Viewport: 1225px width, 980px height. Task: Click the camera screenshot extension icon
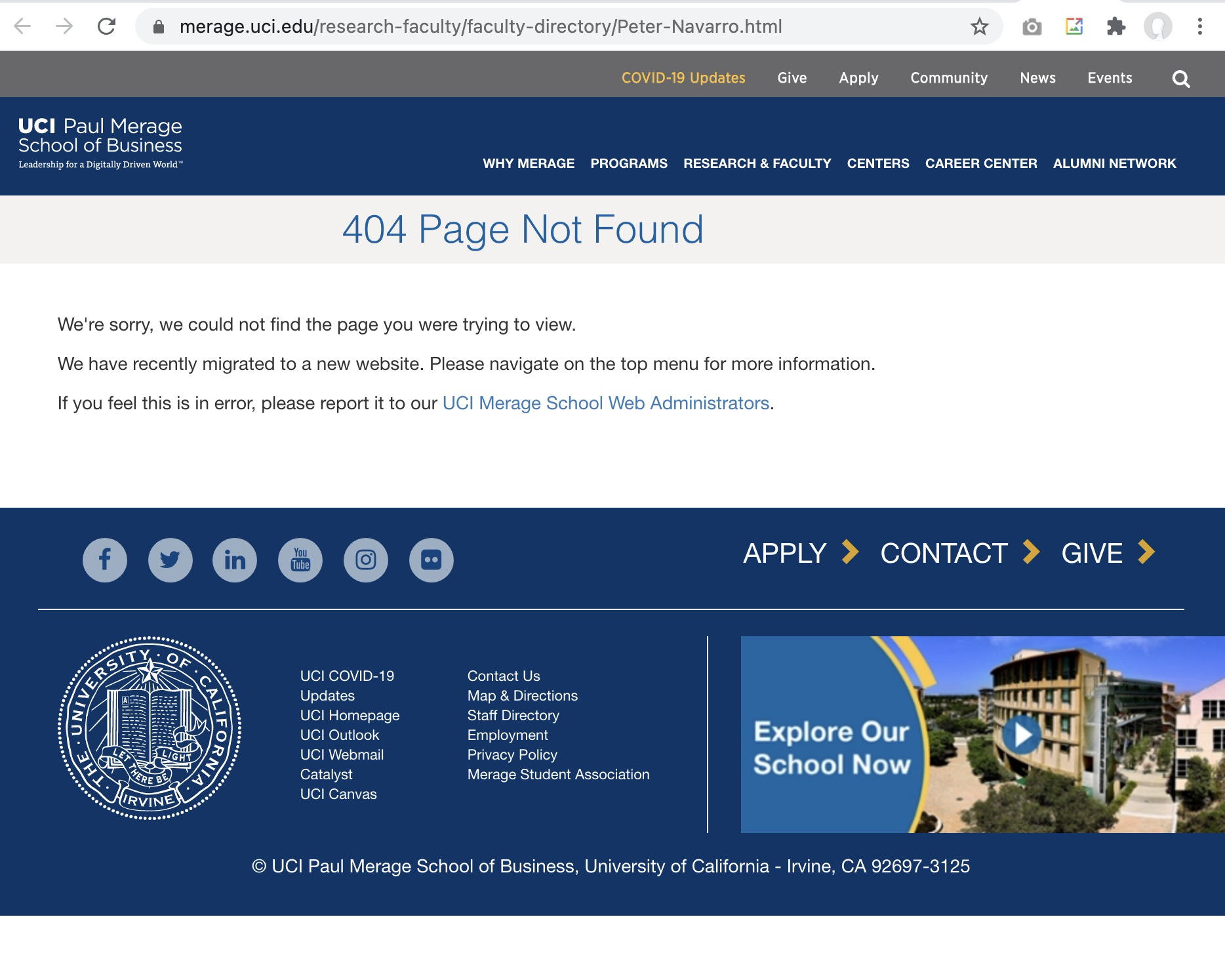click(x=1032, y=27)
